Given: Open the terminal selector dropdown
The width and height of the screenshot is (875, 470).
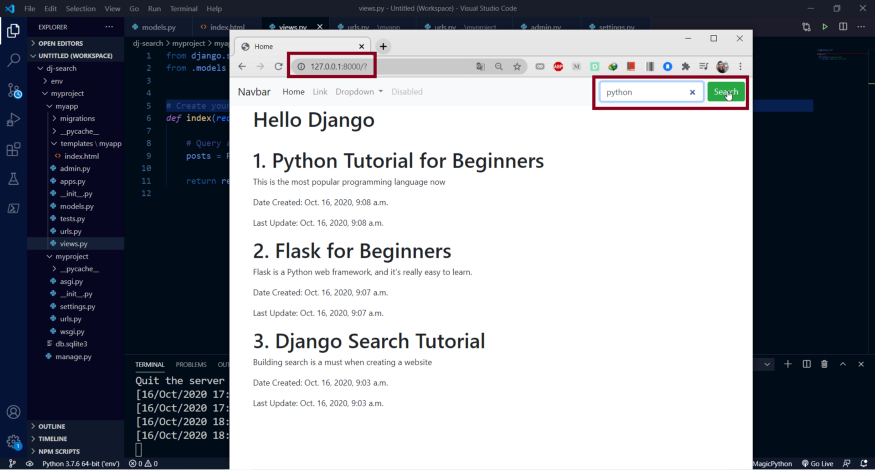Looking at the screenshot, I should [x=767, y=364].
